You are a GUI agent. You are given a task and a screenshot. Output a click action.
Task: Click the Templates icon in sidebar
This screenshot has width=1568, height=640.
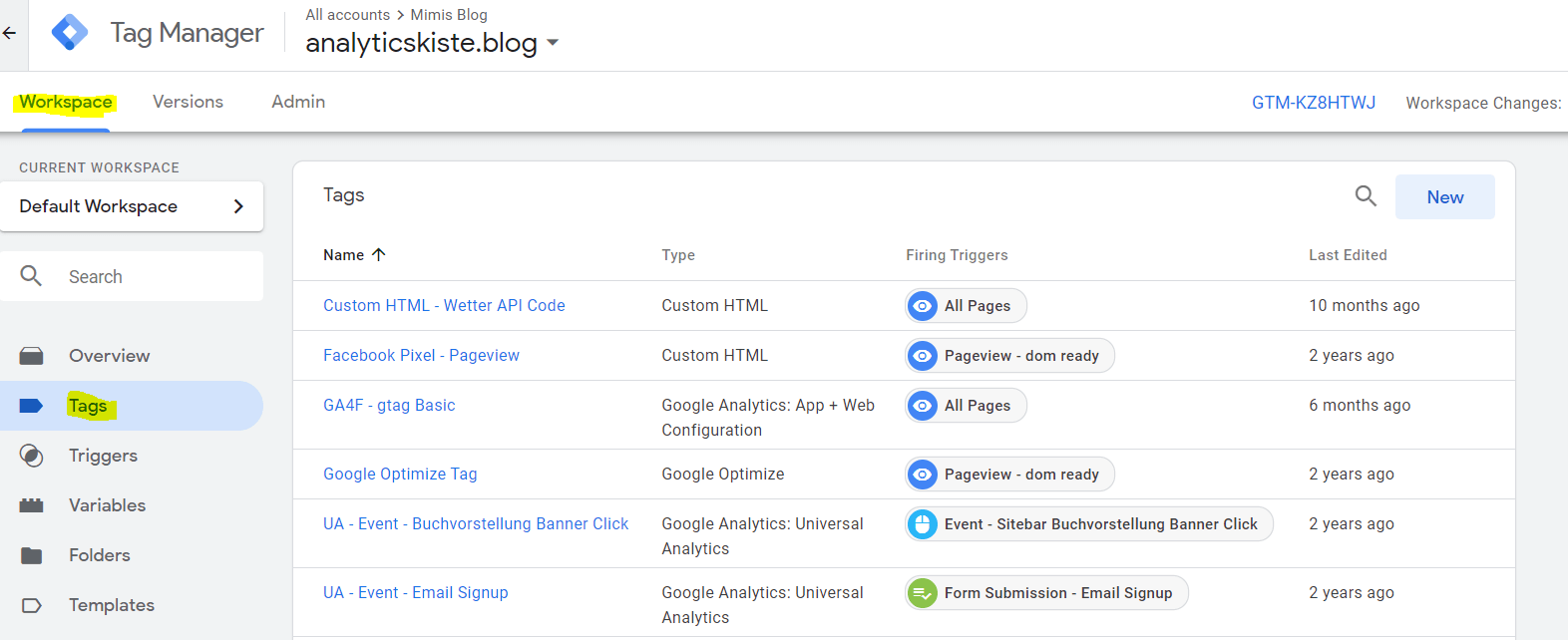pyautogui.click(x=32, y=605)
